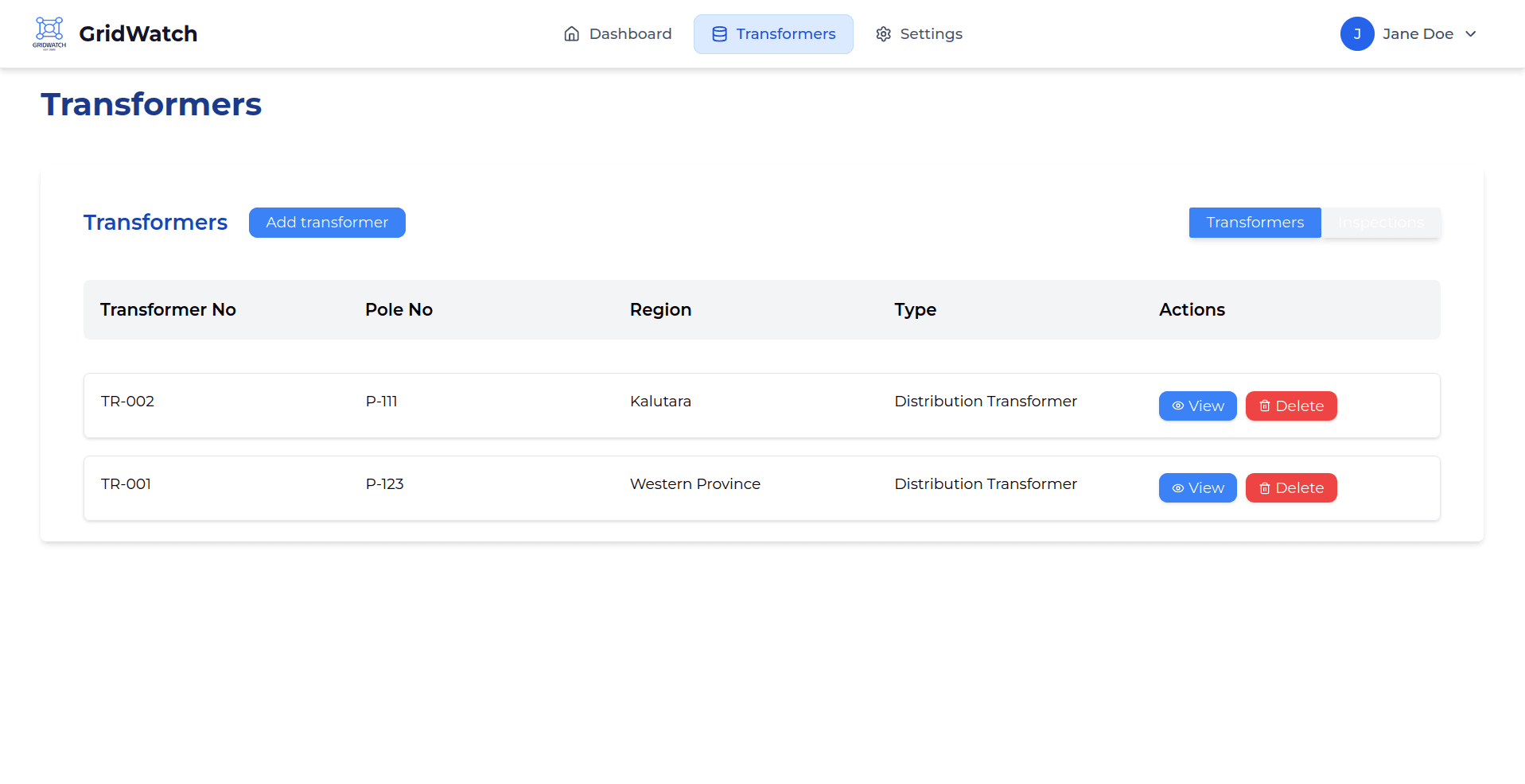Click the eye icon for TR-002
This screenshot has width=1525, height=784.
pyautogui.click(x=1177, y=406)
